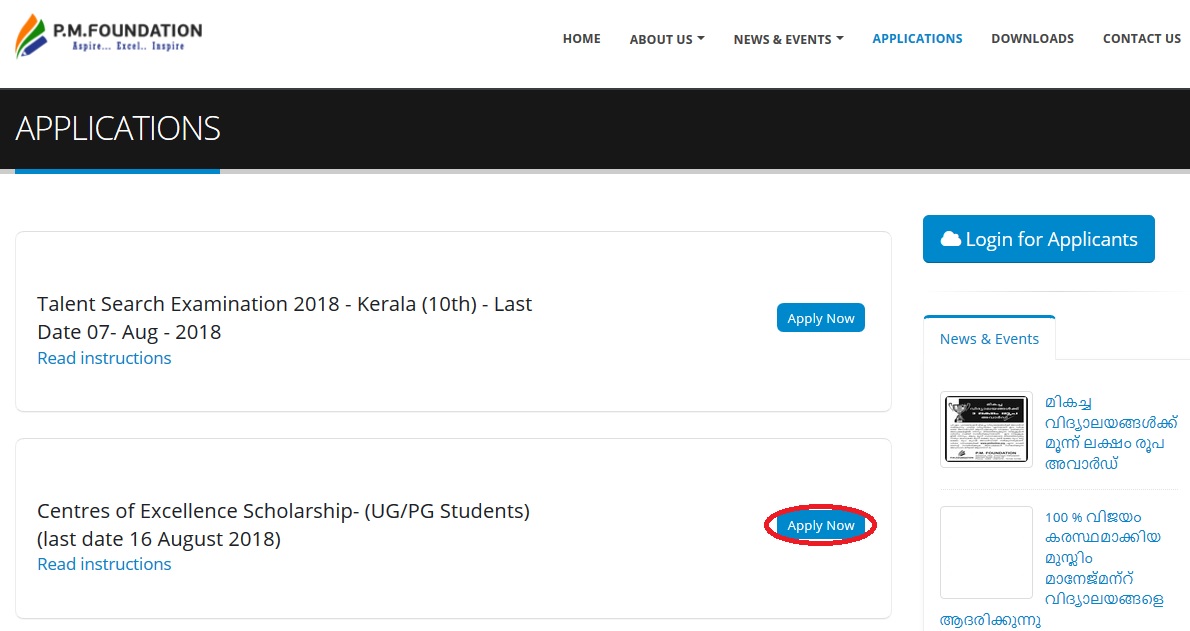
Task: Switch to the News & Events sidebar tab
Action: pos(989,339)
